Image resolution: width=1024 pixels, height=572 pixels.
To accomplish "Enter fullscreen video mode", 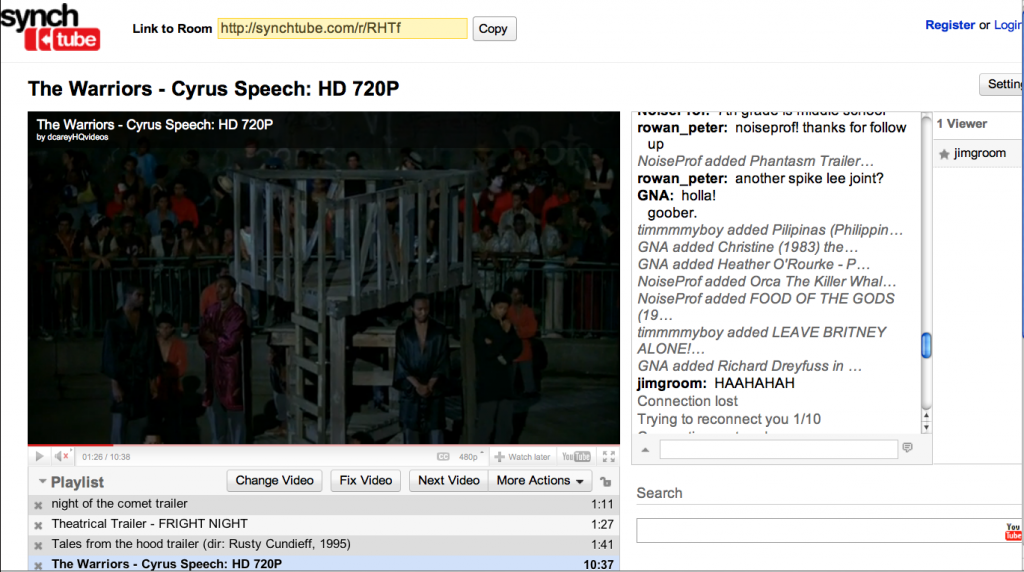I will coord(609,456).
